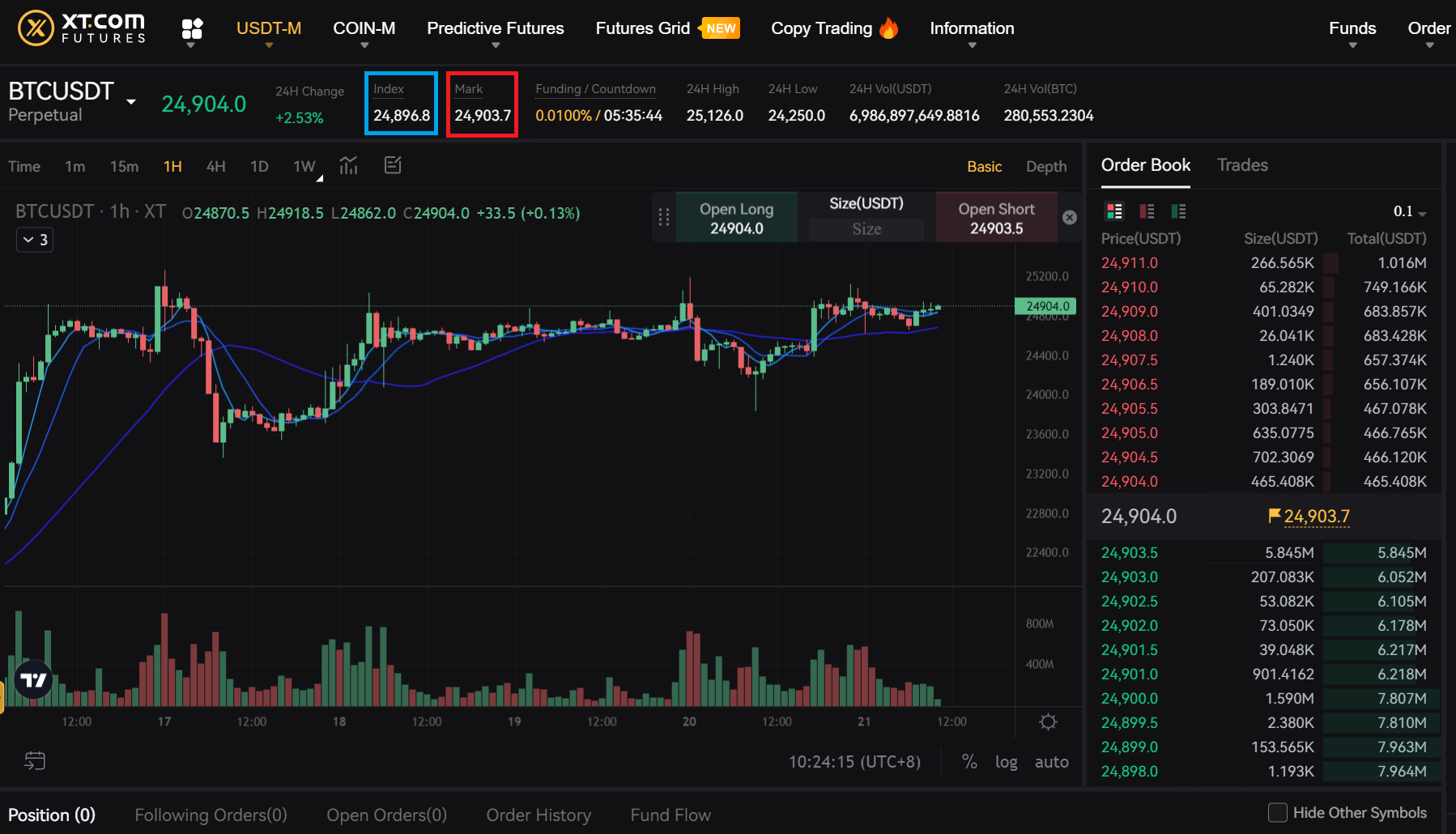Click the Size input field

point(866,229)
